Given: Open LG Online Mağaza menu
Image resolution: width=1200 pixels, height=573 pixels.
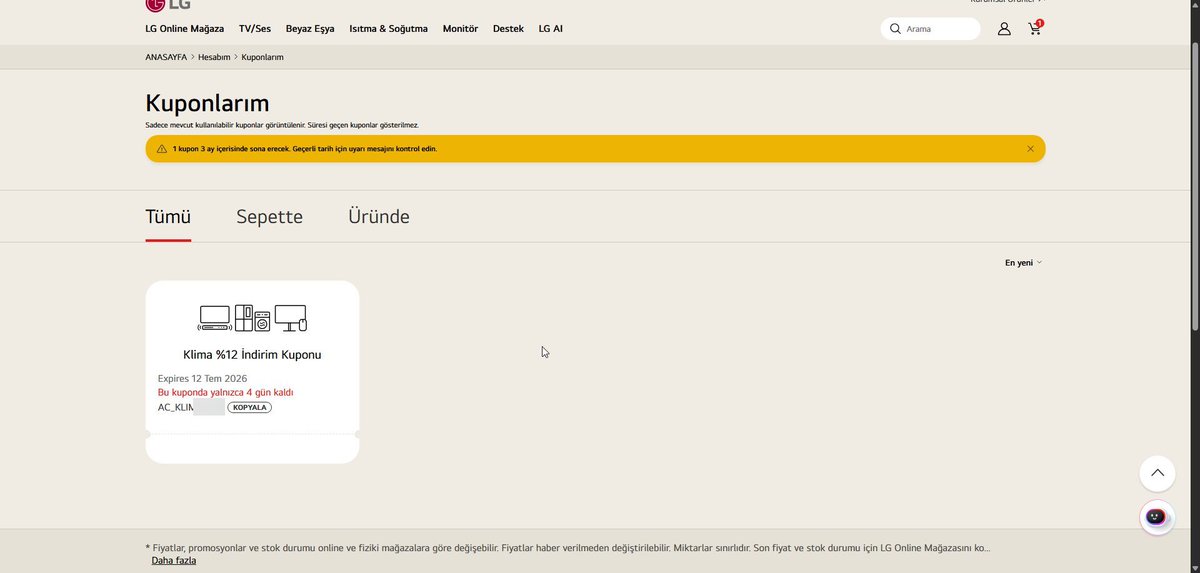Looking at the screenshot, I should (185, 29).
